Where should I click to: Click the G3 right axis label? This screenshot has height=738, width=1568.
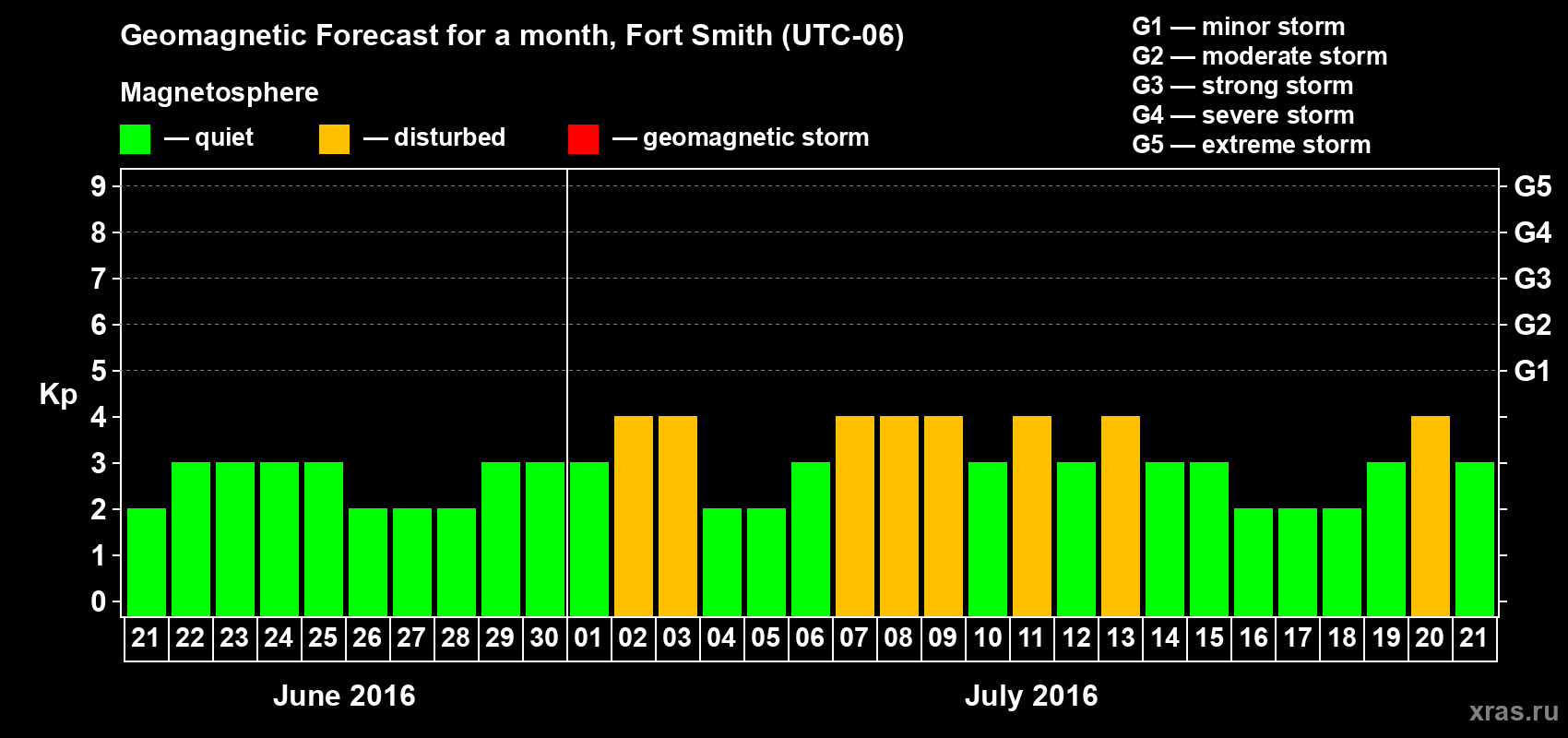click(1533, 279)
